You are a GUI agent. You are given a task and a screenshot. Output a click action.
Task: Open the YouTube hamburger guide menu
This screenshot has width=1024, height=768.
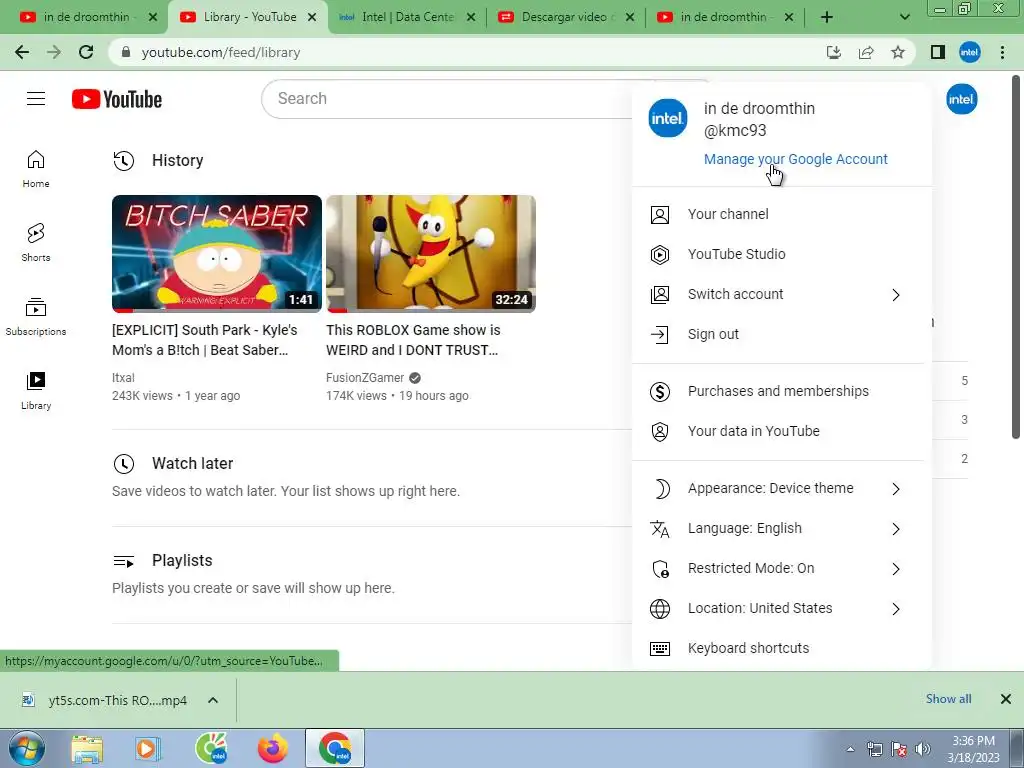[x=36, y=99]
